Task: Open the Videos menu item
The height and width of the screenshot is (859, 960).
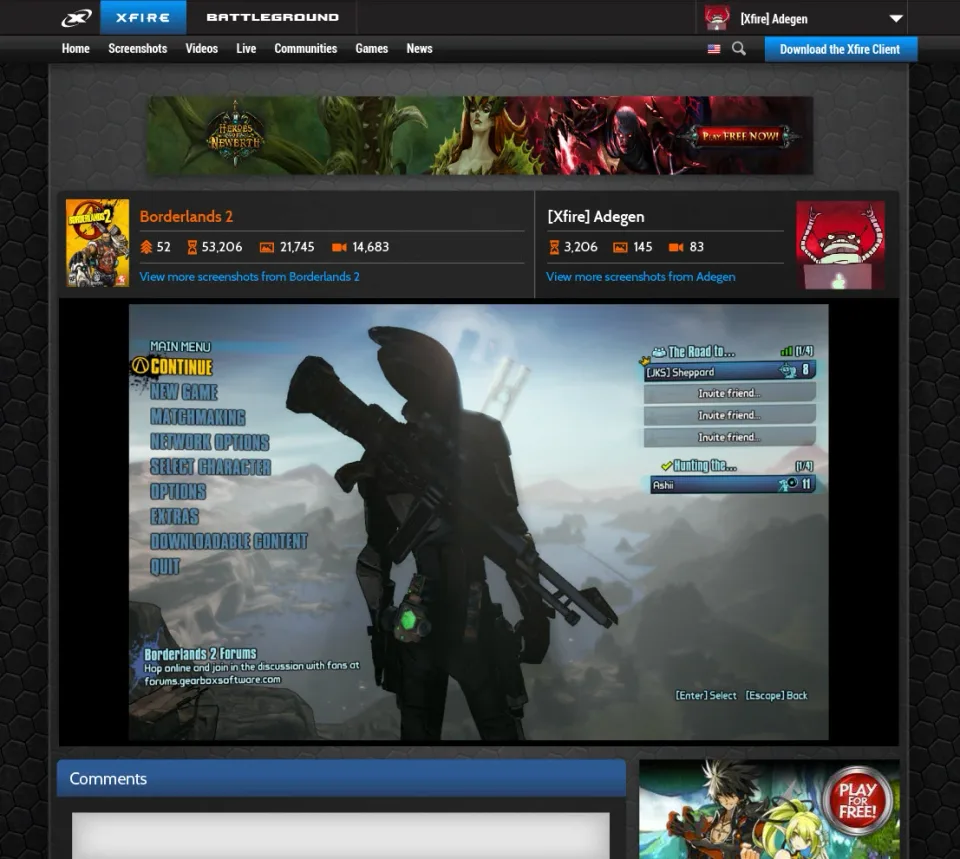Action: tap(201, 48)
